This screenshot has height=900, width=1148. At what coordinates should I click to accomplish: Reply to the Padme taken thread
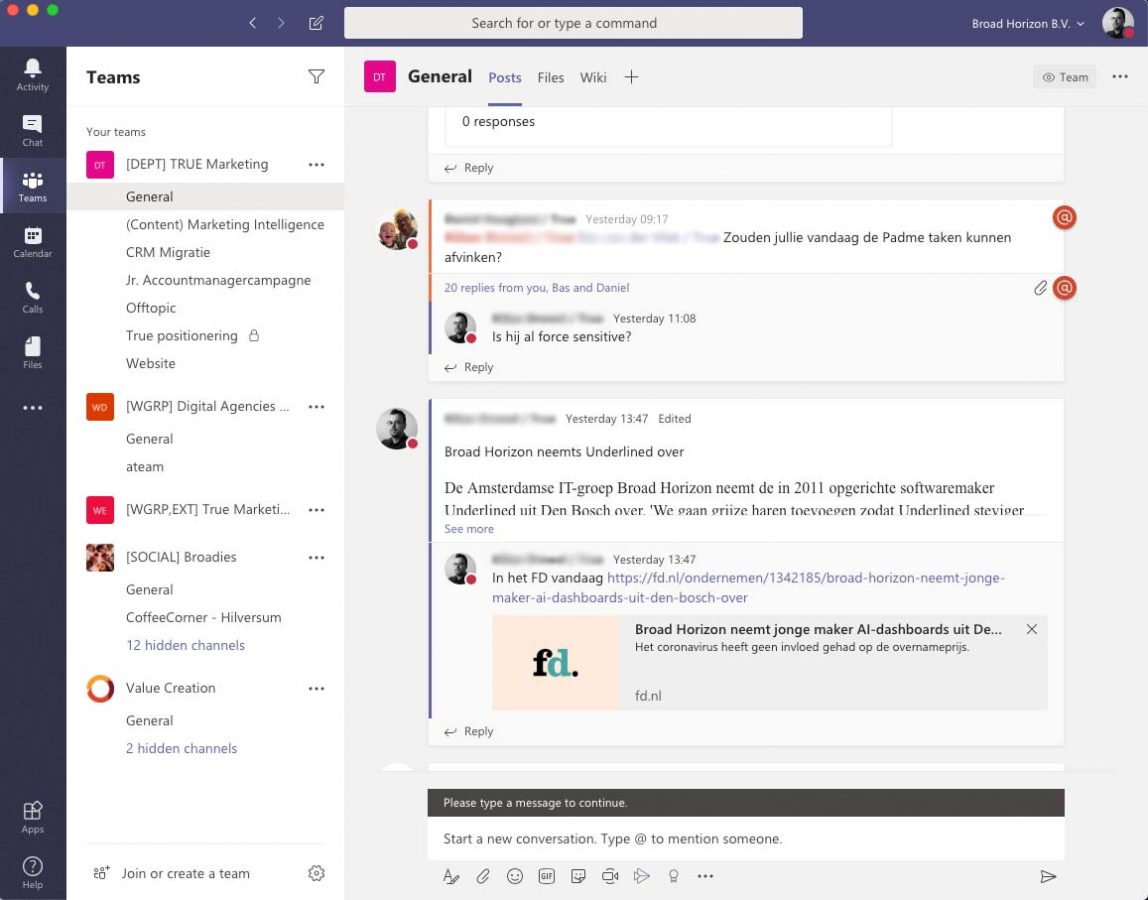(469, 367)
